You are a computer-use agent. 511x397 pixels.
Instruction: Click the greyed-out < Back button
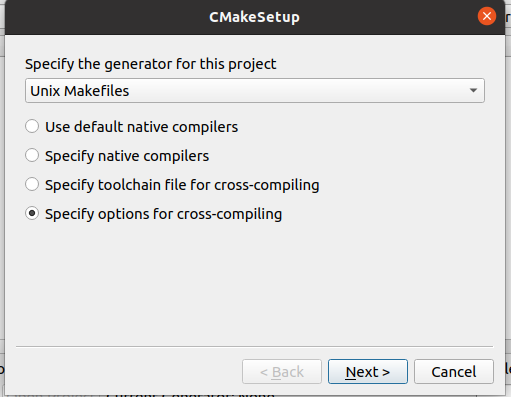282,371
